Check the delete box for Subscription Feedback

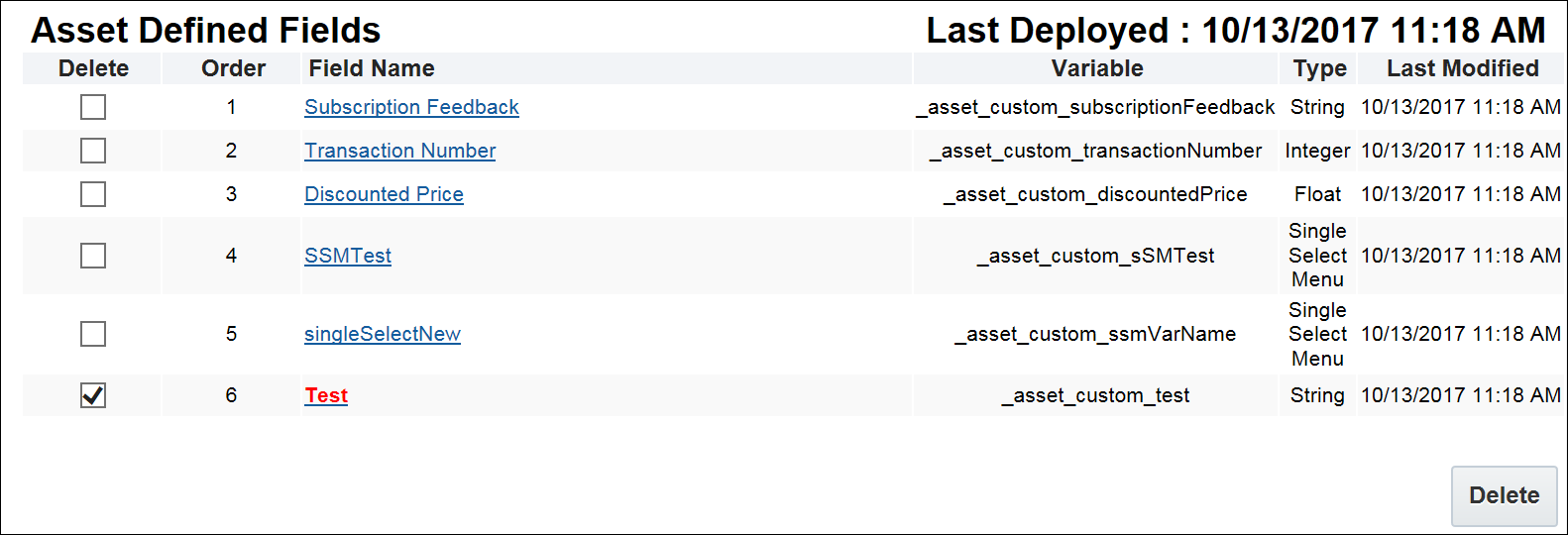93,107
